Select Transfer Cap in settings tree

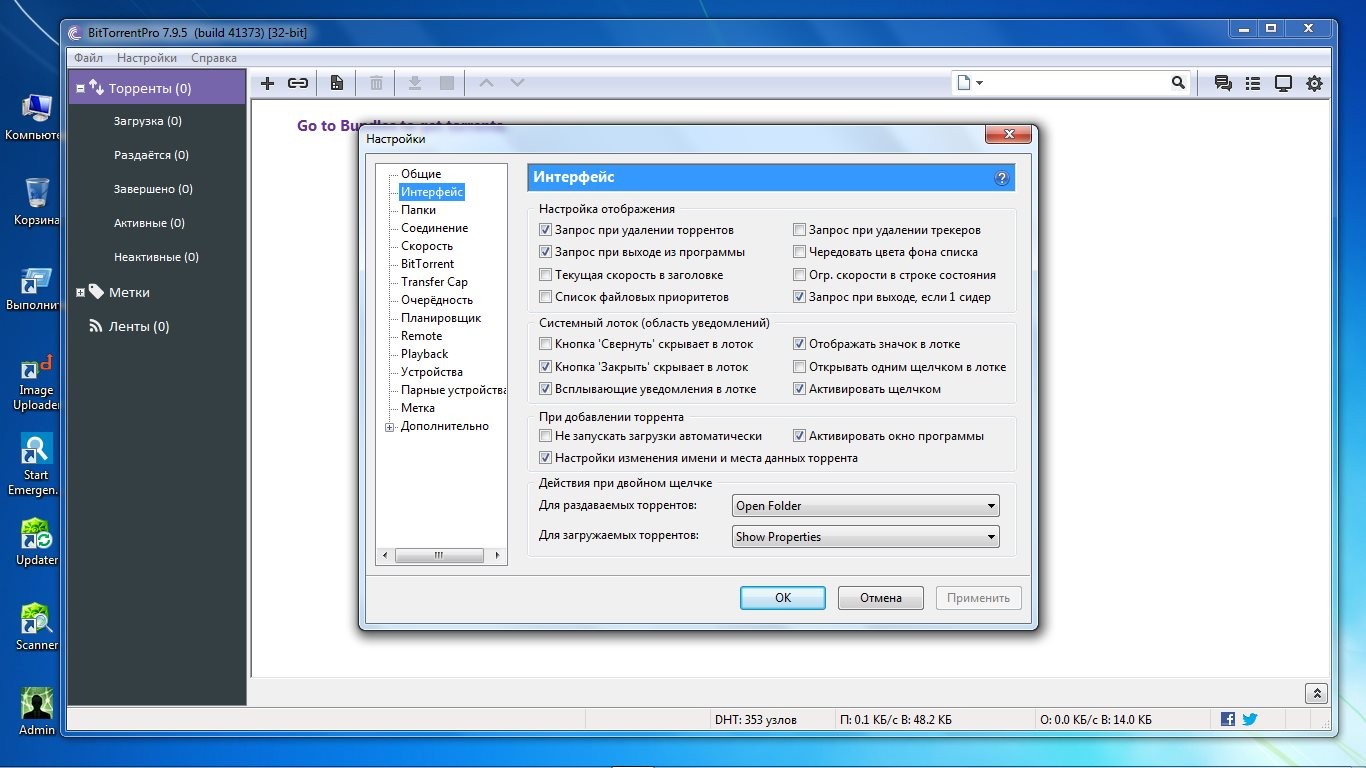coord(434,282)
